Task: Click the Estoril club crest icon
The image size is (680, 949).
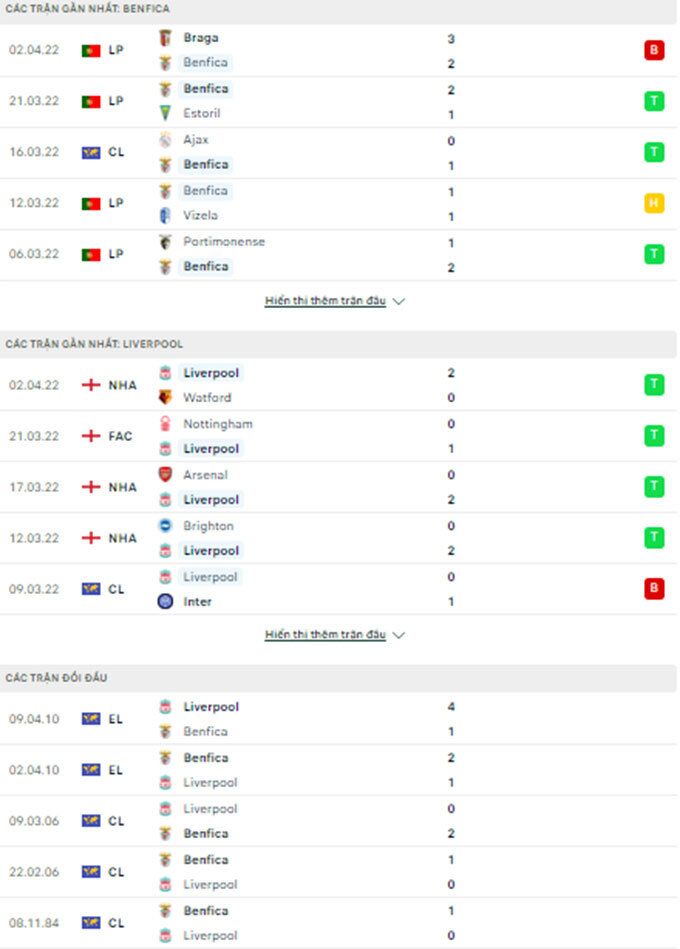Action: pos(165,114)
